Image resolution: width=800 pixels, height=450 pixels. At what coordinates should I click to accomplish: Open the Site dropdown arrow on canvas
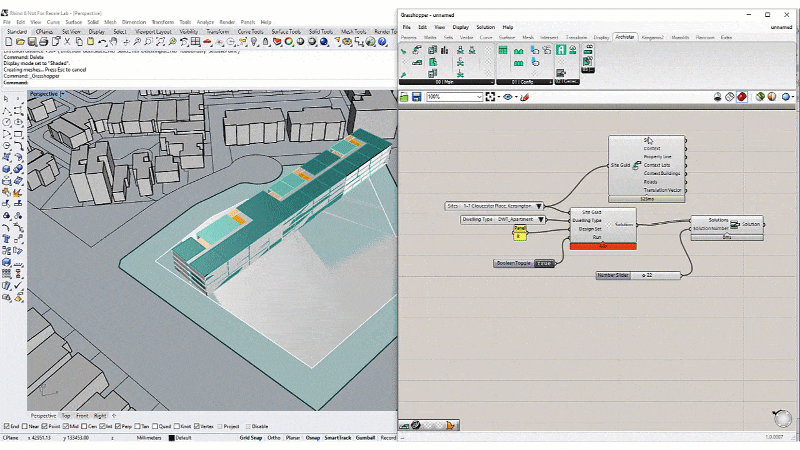click(539, 206)
